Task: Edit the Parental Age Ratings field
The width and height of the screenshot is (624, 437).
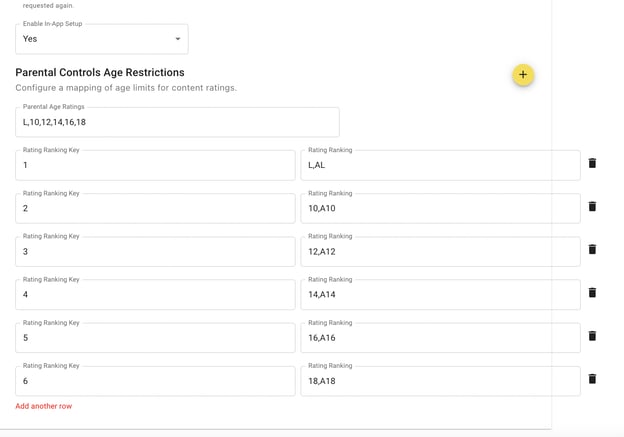Action: tap(177, 122)
